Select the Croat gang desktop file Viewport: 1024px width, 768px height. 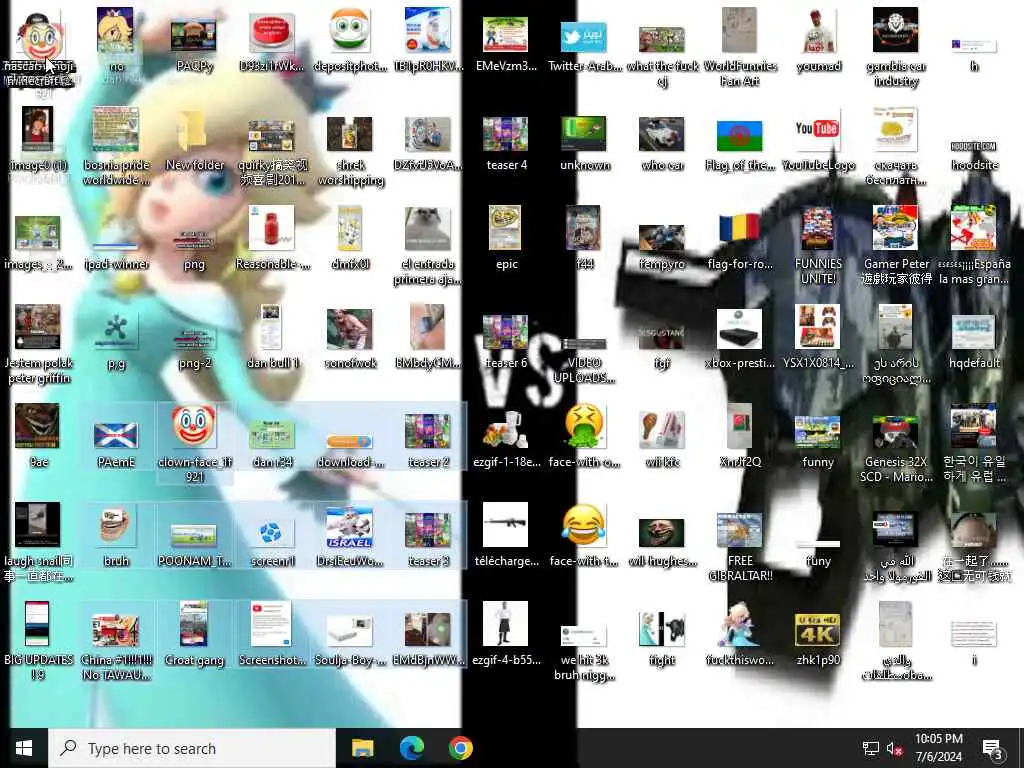pyautogui.click(x=194, y=633)
